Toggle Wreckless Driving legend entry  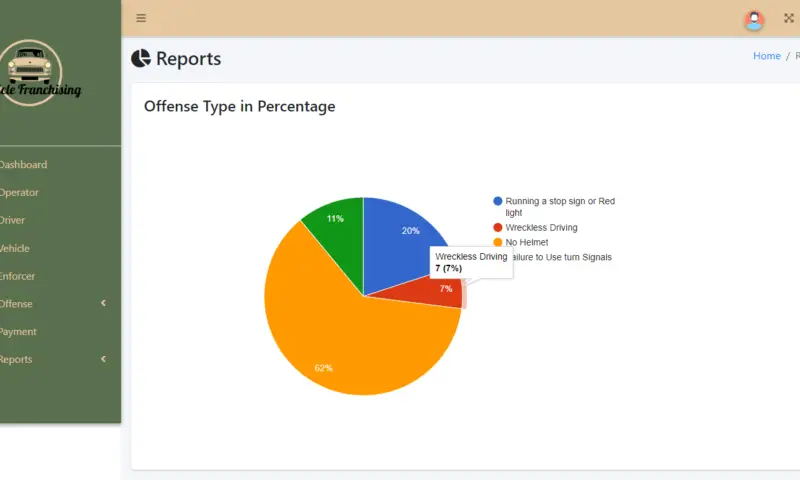(540, 228)
